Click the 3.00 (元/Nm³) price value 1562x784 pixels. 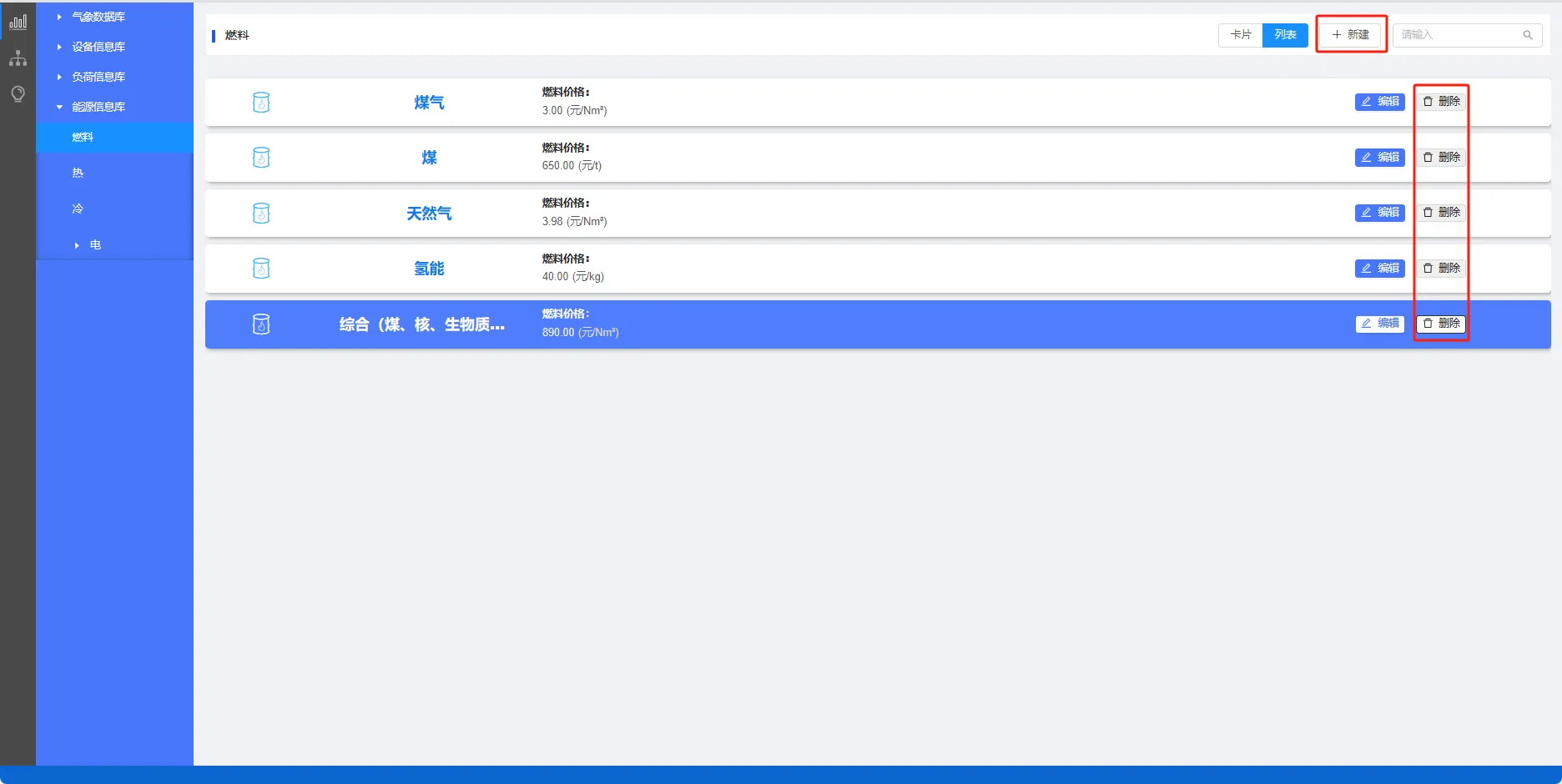(574, 111)
